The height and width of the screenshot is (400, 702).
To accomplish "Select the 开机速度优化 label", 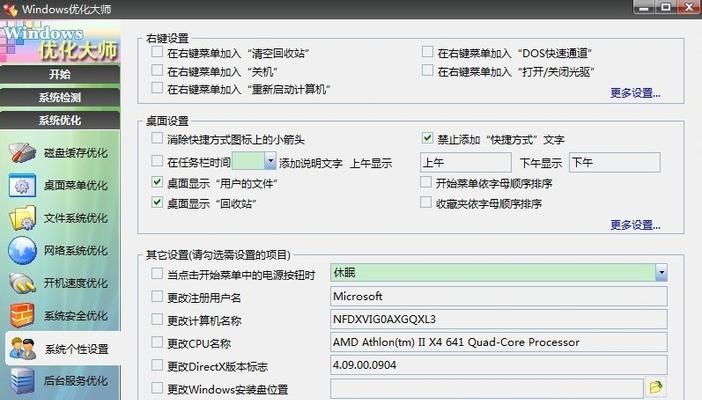I will [76, 283].
